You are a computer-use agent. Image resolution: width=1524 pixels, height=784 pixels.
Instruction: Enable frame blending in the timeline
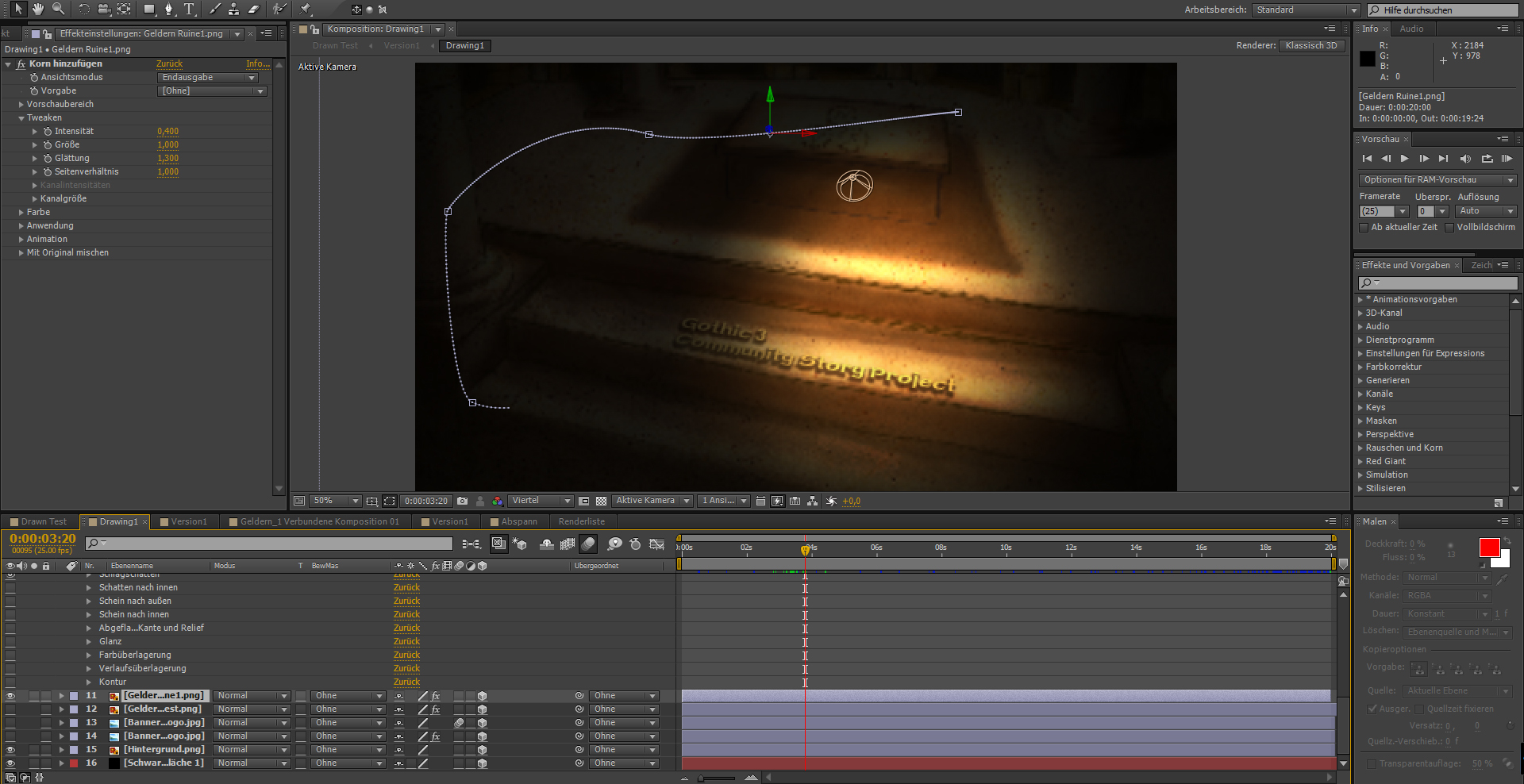[x=568, y=544]
